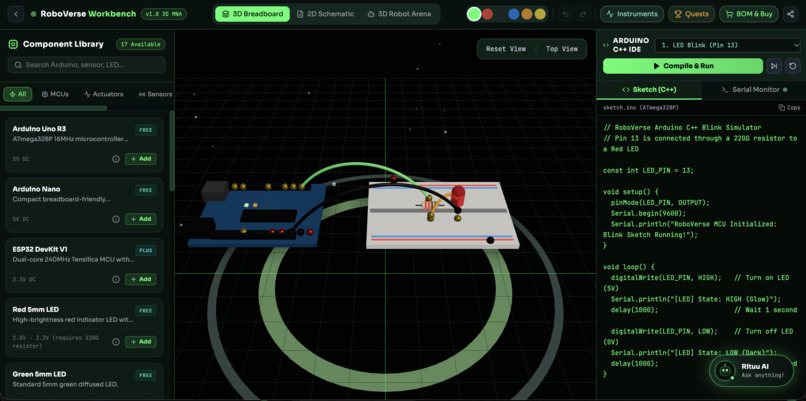The height and width of the screenshot is (401, 806).
Task: Click the FREE badge on Arduino Uno R3
Action: point(145,130)
